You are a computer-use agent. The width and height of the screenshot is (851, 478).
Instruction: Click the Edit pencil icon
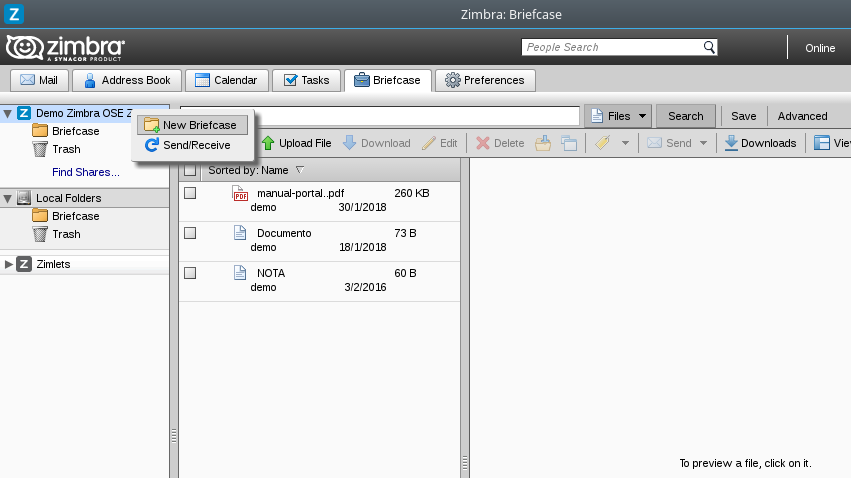click(x=429, y=143)
